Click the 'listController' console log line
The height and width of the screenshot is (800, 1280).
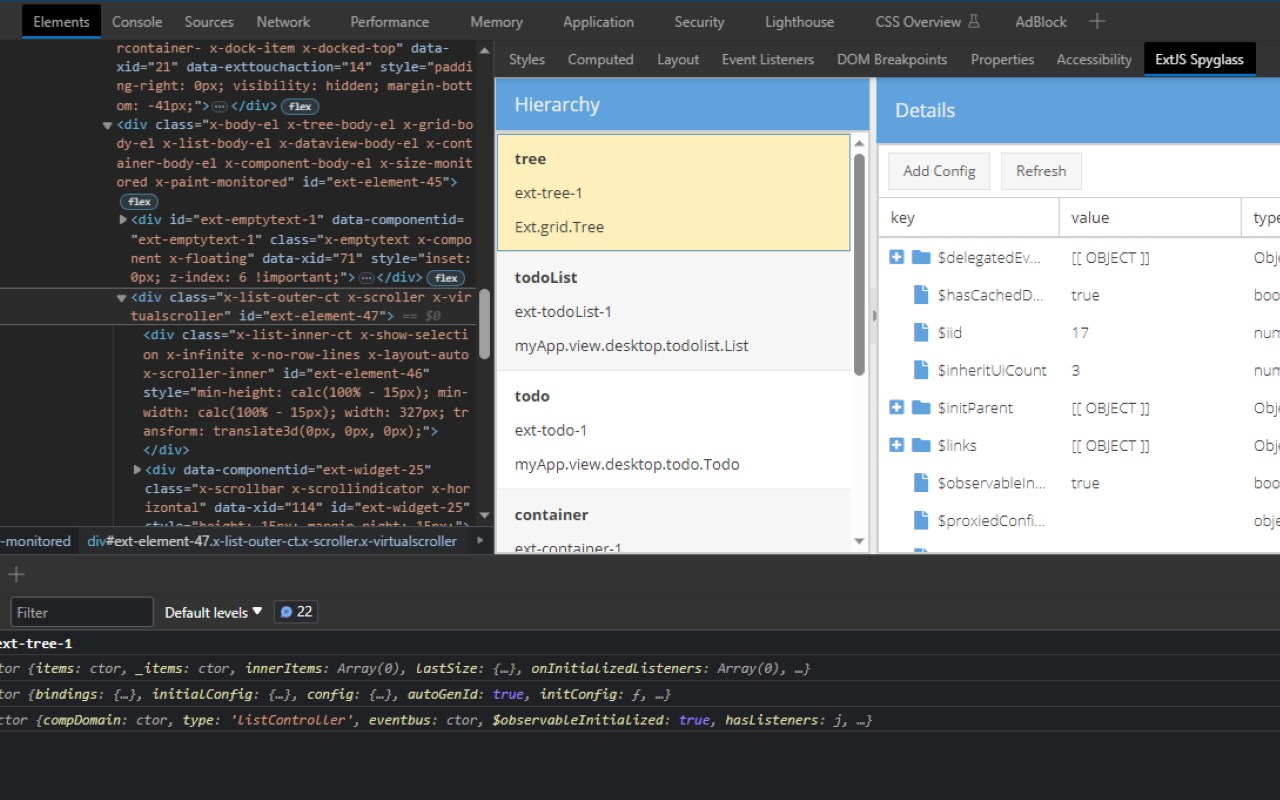[x=640, y=720]
